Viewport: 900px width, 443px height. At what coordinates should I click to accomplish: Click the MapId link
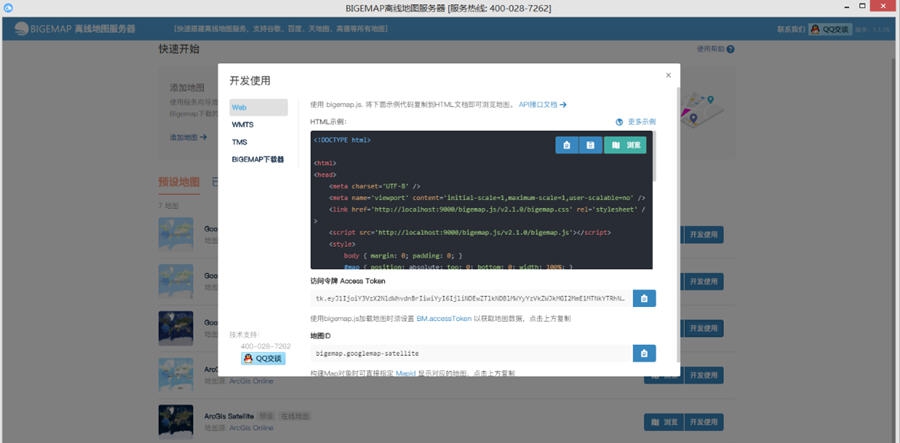(405, 373)
